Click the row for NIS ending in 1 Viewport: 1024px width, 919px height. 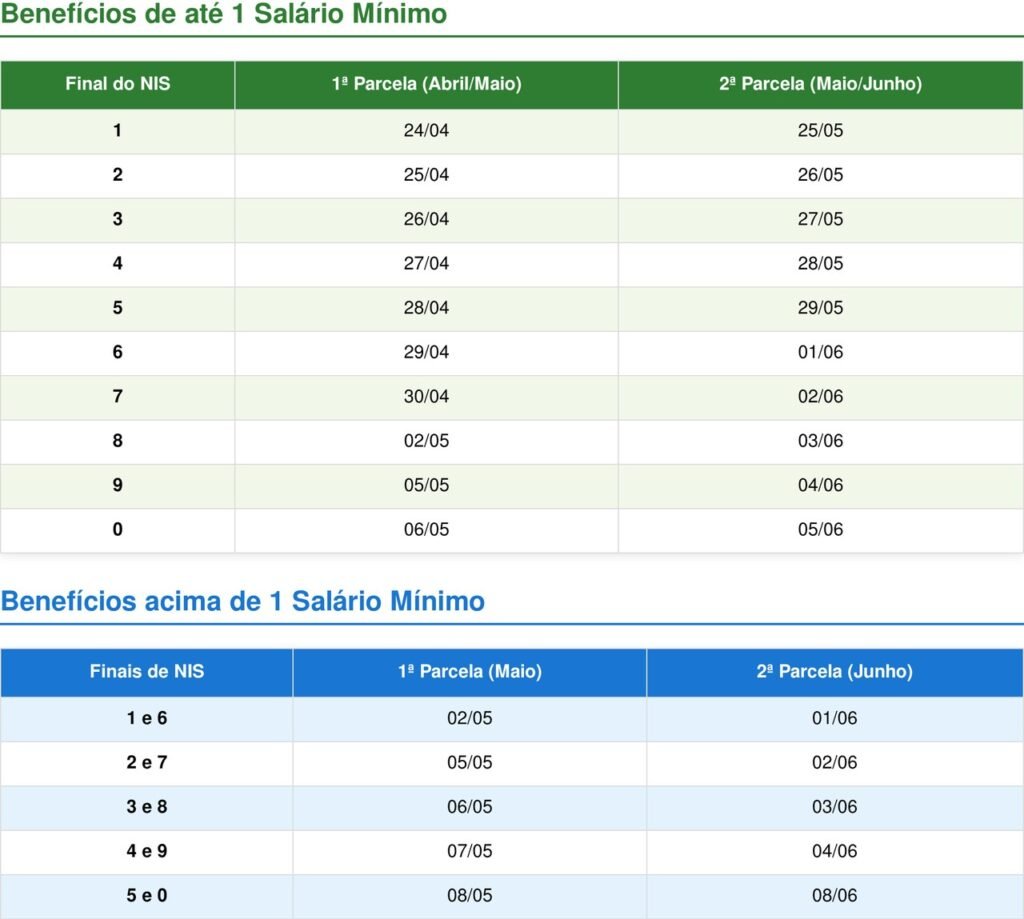[x=117, y=130]
